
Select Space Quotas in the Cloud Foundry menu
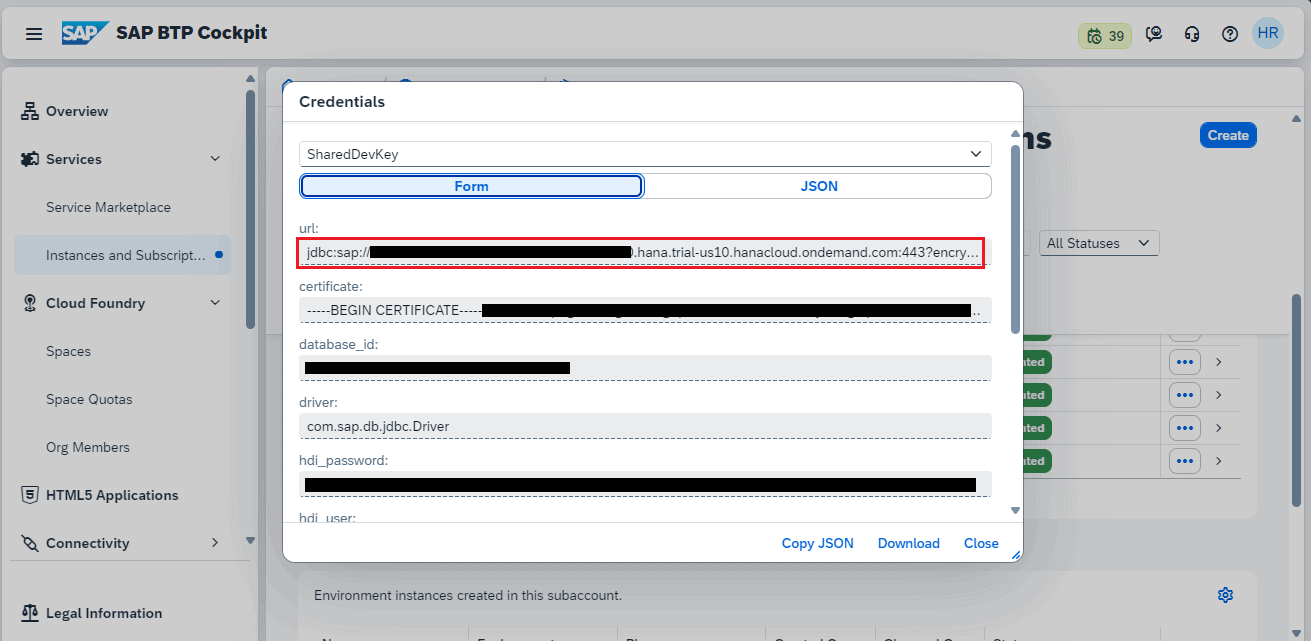tap(91, 399)
